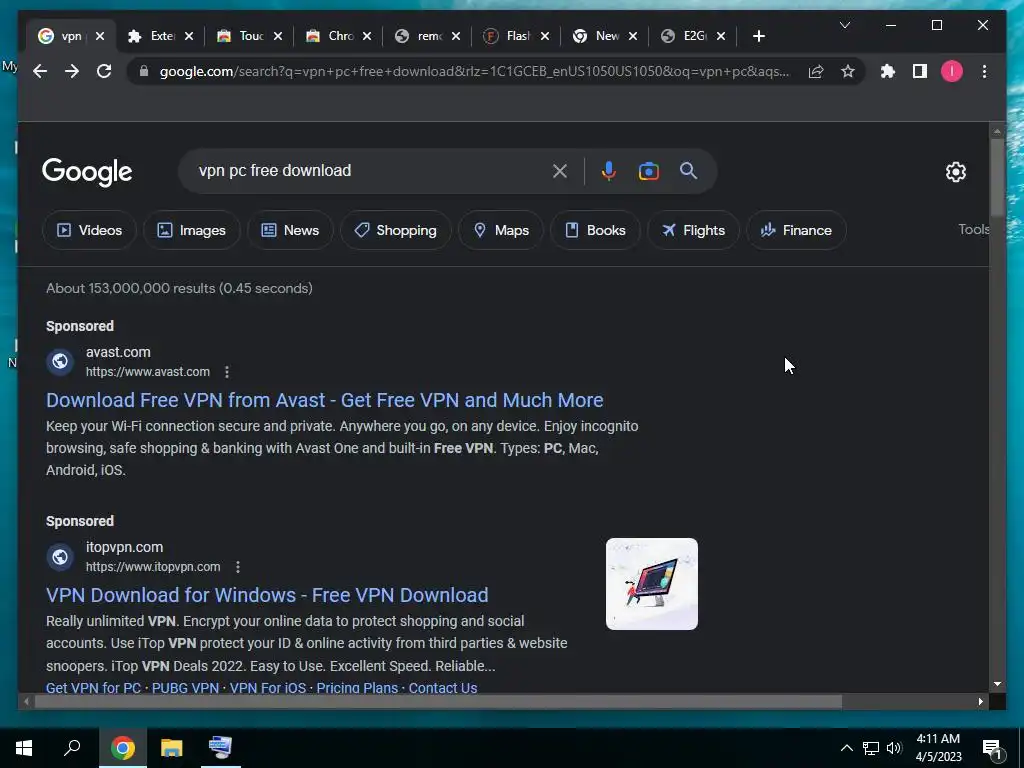Click the Chrome address bar URL

click(x=474, y=71)
